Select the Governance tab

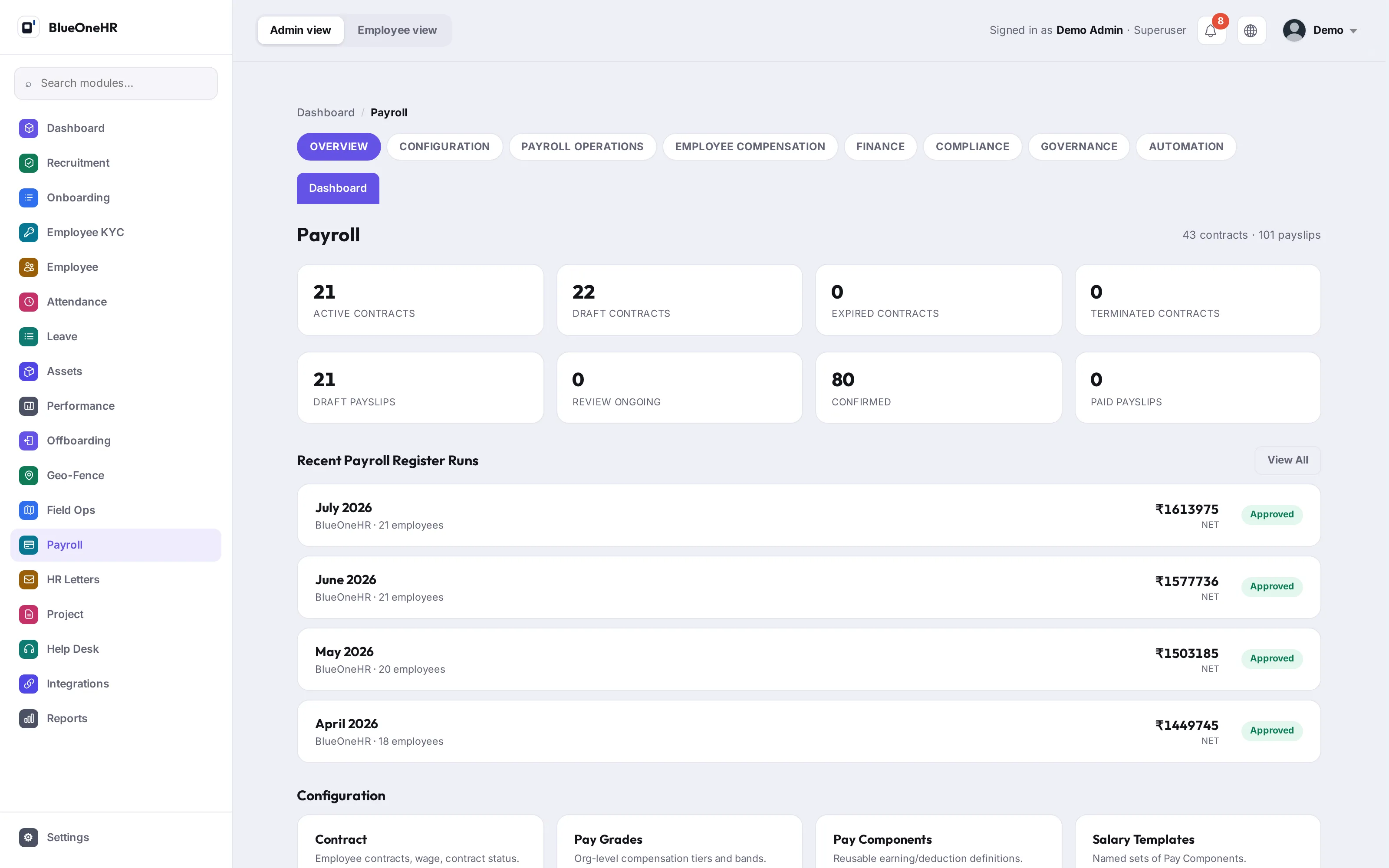click(1079, 146)
